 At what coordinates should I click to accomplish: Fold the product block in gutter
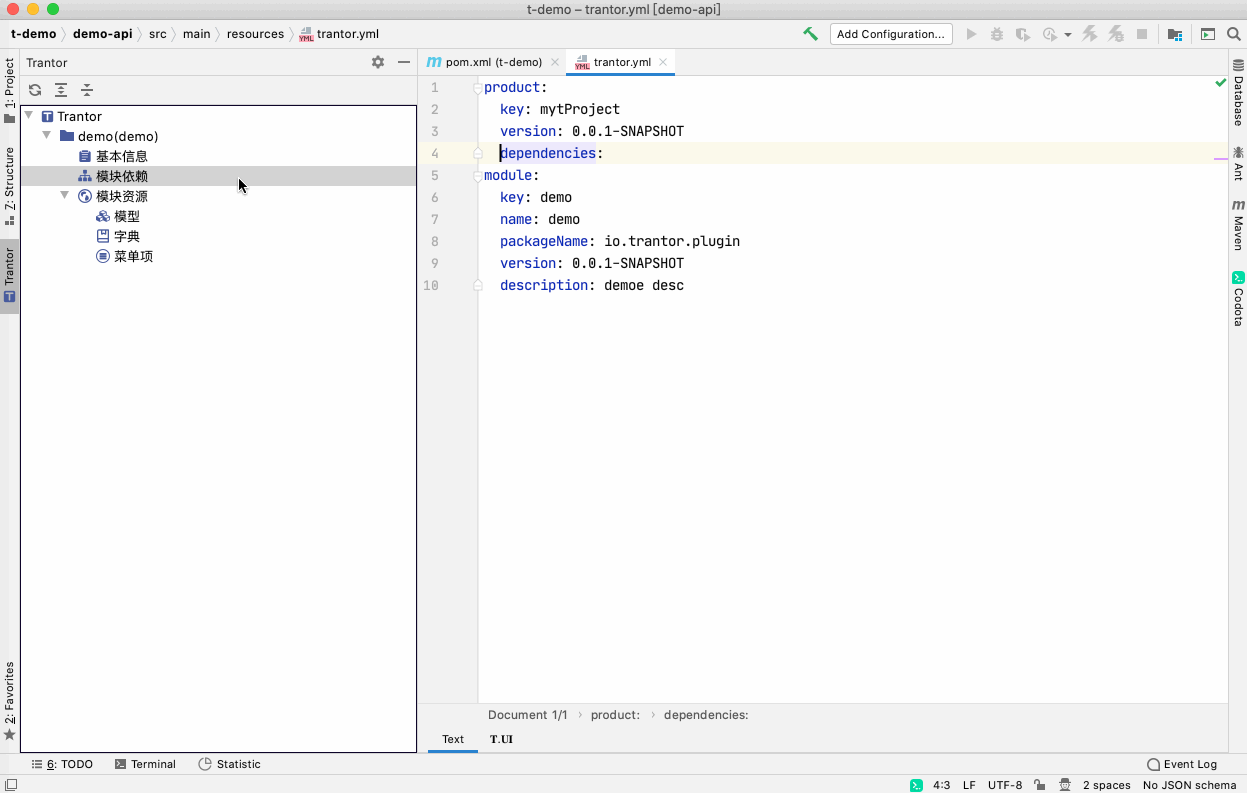[x=478, y=88]
